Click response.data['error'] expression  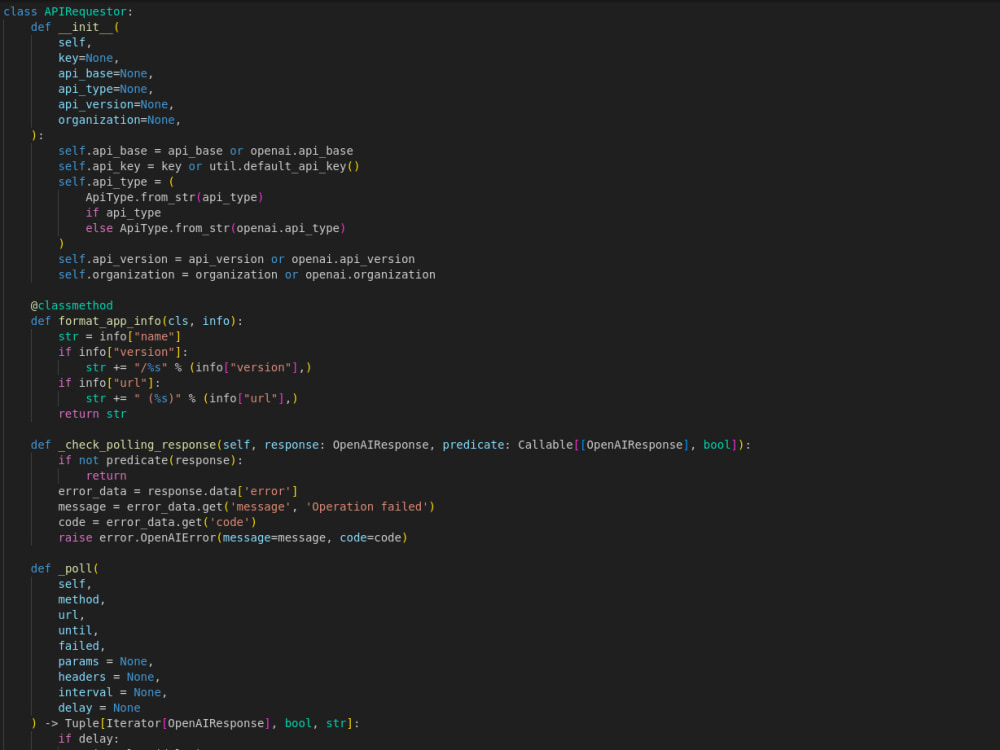tap(222, 491)
